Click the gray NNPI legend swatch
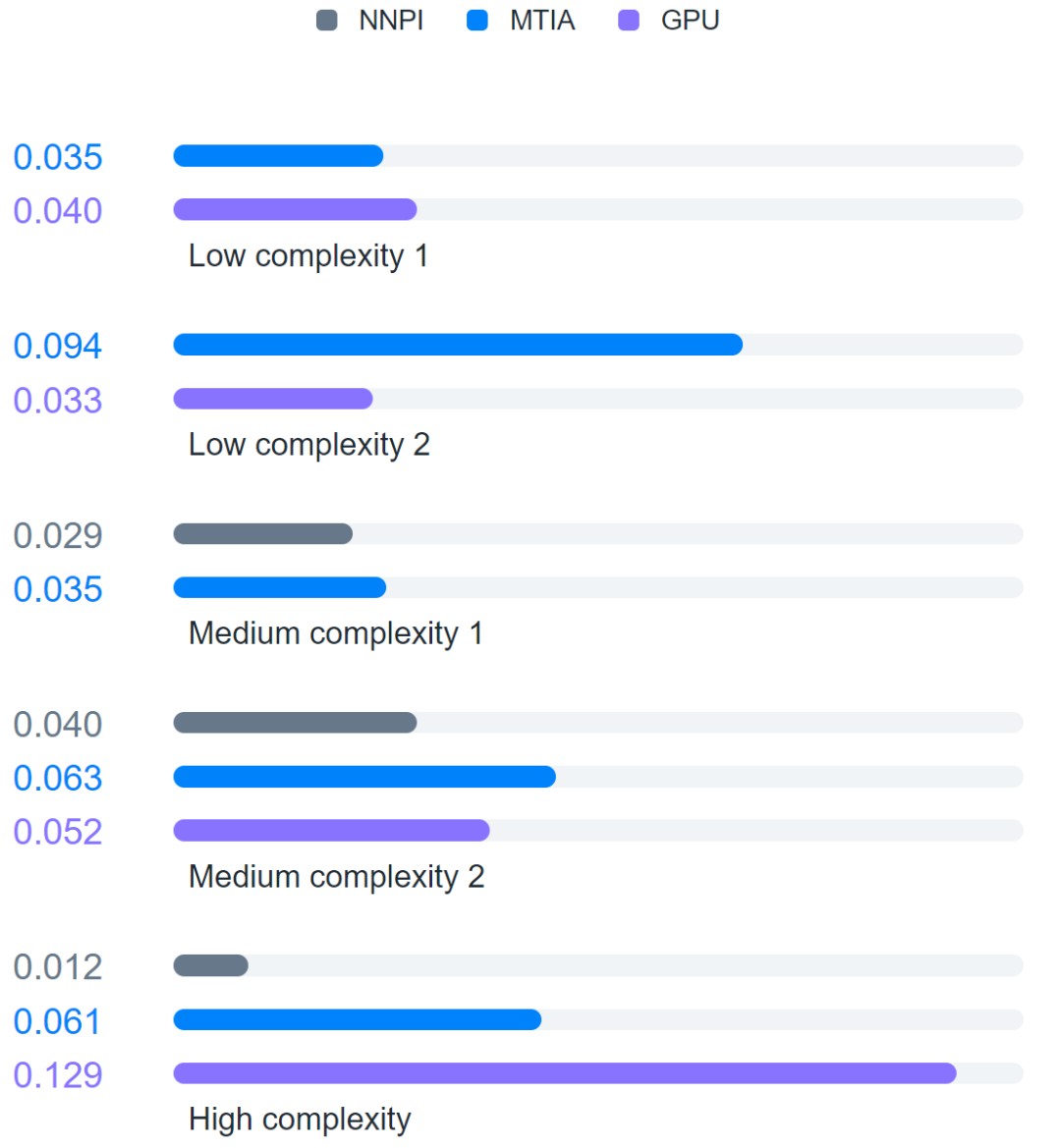The image size is (1061, 1148). [327, 21]
